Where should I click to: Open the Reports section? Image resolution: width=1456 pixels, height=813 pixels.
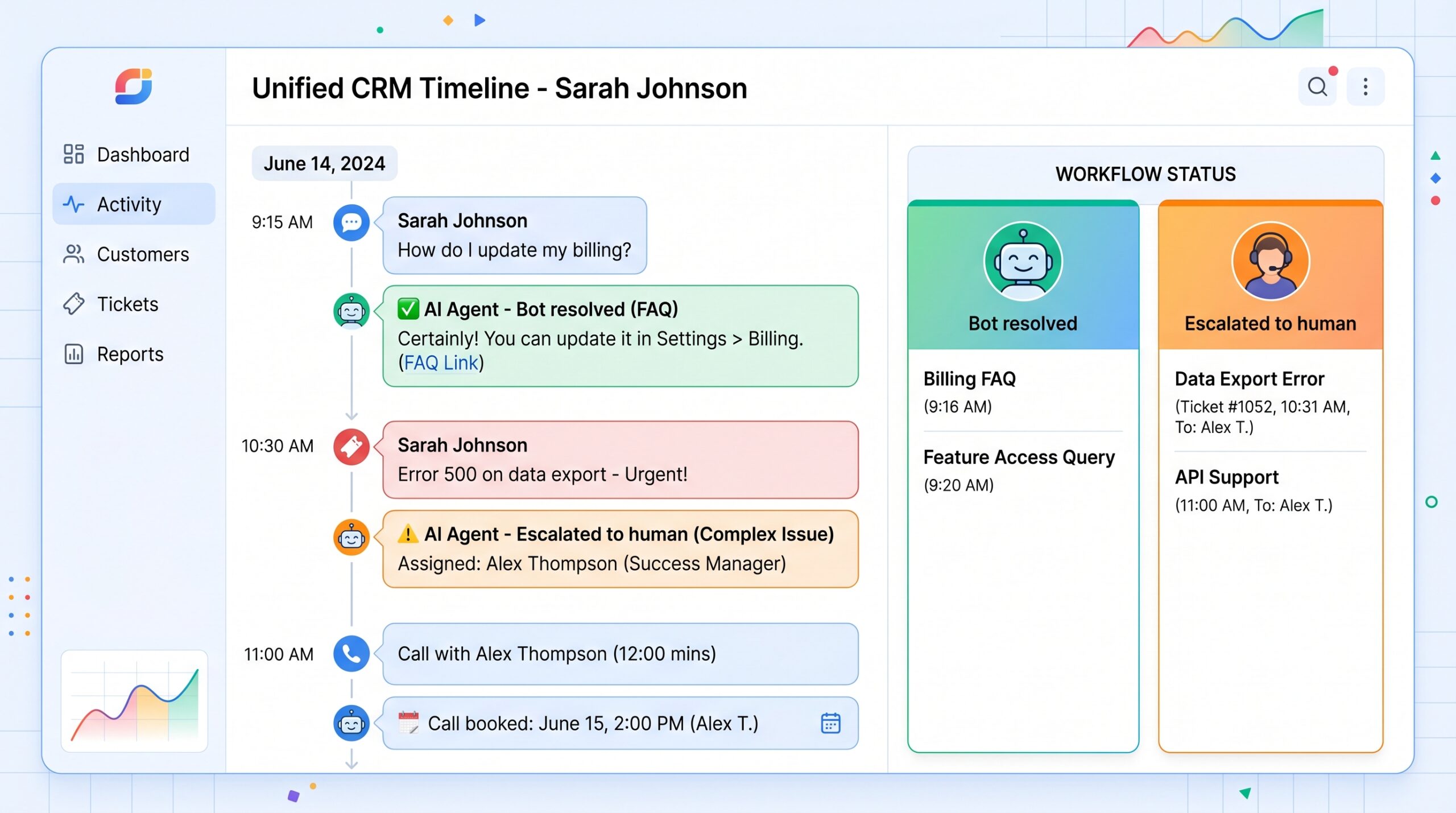tap(134, 354)
